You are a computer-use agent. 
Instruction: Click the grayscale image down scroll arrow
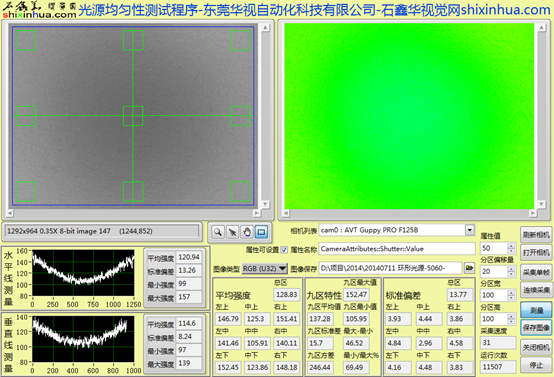(x=265, y=204)
